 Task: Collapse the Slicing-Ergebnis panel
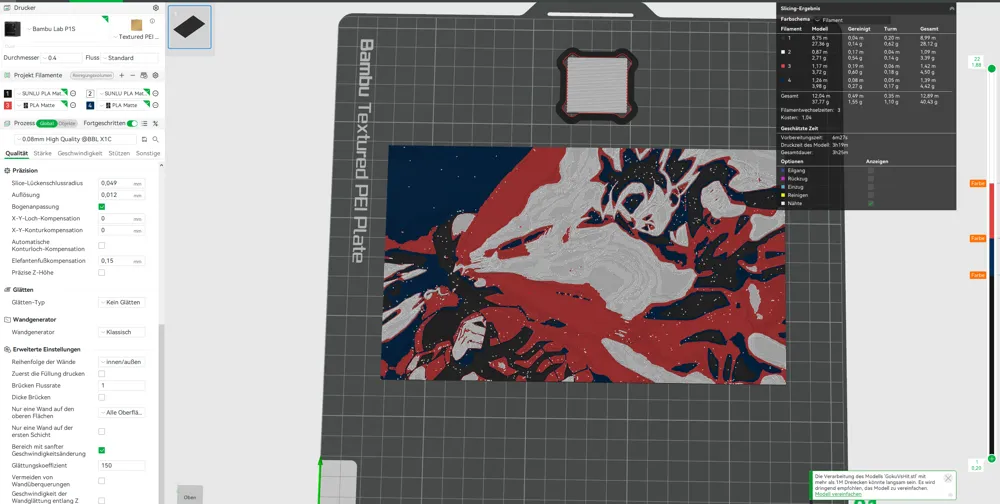[x=952, y=8]
